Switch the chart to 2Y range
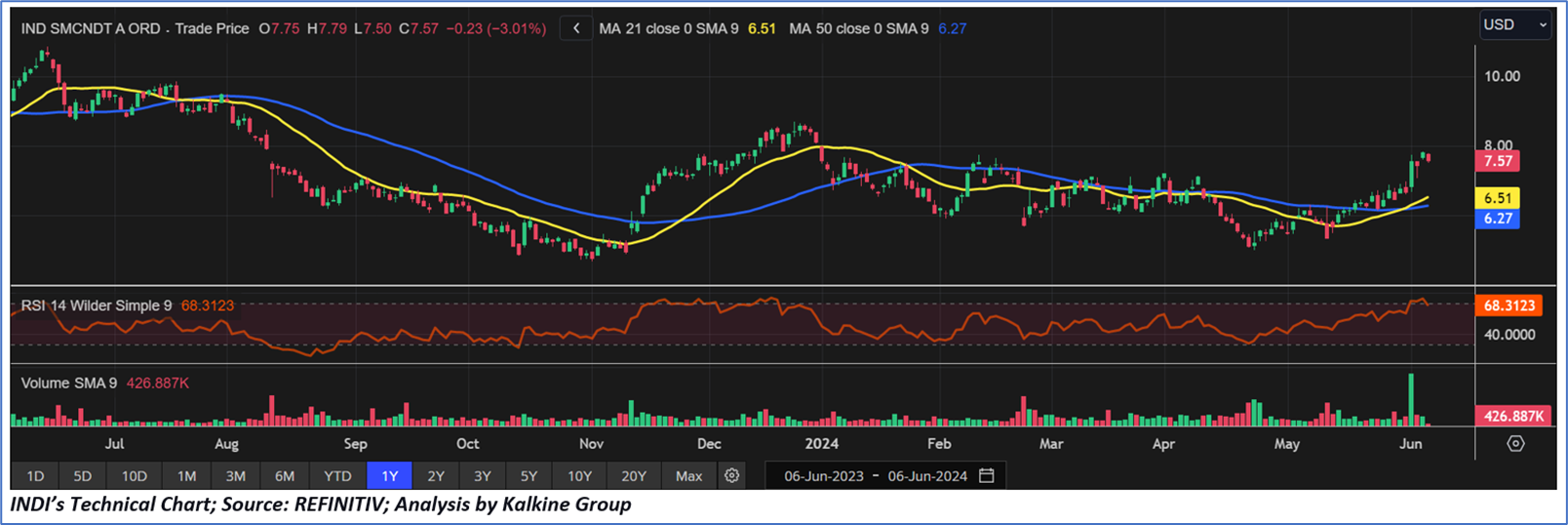The image size is (1568, 525). point(436,475)
